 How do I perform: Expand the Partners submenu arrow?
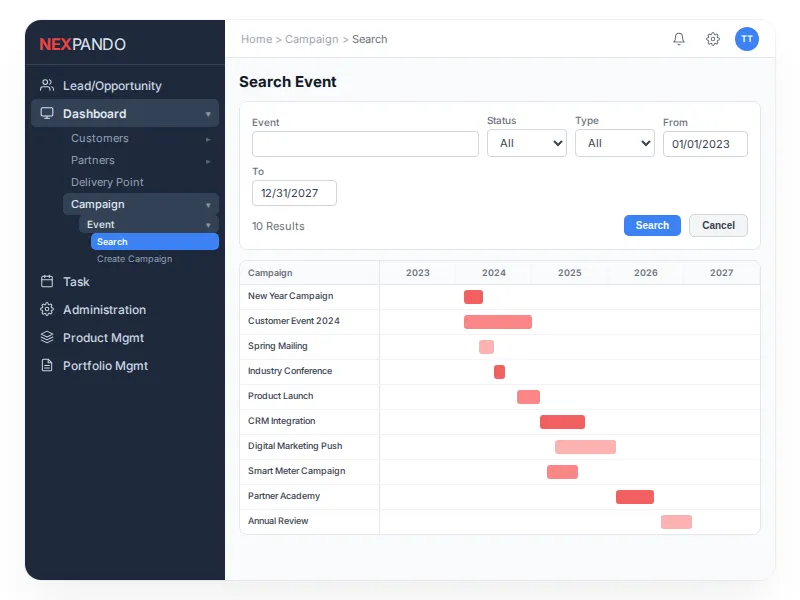208,161
